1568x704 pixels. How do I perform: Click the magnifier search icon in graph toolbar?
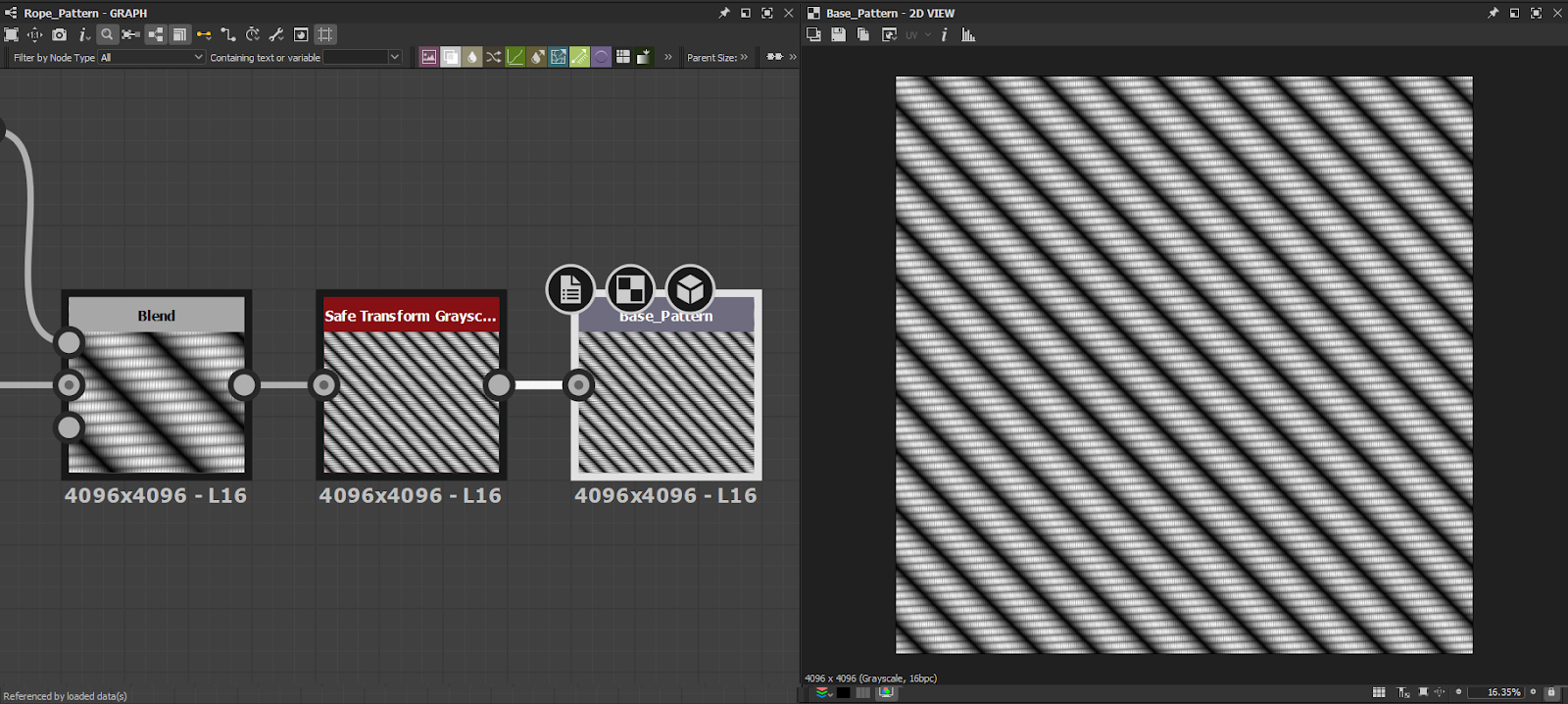107,34
